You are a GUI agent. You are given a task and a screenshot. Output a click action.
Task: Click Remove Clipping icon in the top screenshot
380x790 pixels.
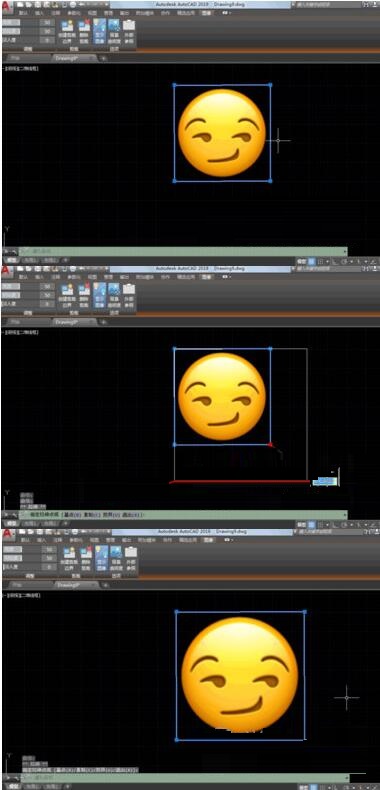click(x=85, y=30)
